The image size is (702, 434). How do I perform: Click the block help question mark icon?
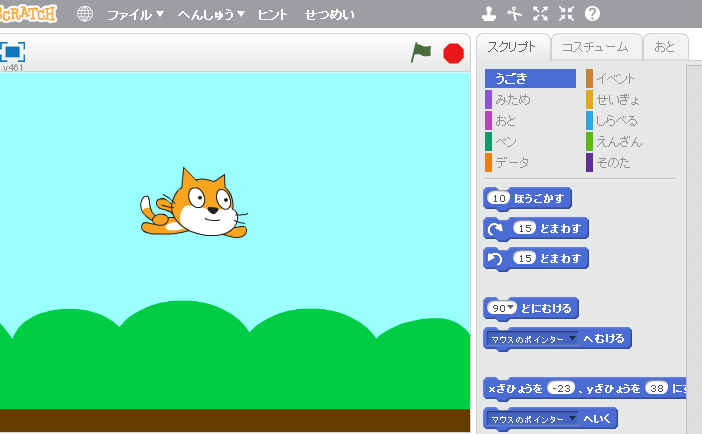click(x=592, y=14)
